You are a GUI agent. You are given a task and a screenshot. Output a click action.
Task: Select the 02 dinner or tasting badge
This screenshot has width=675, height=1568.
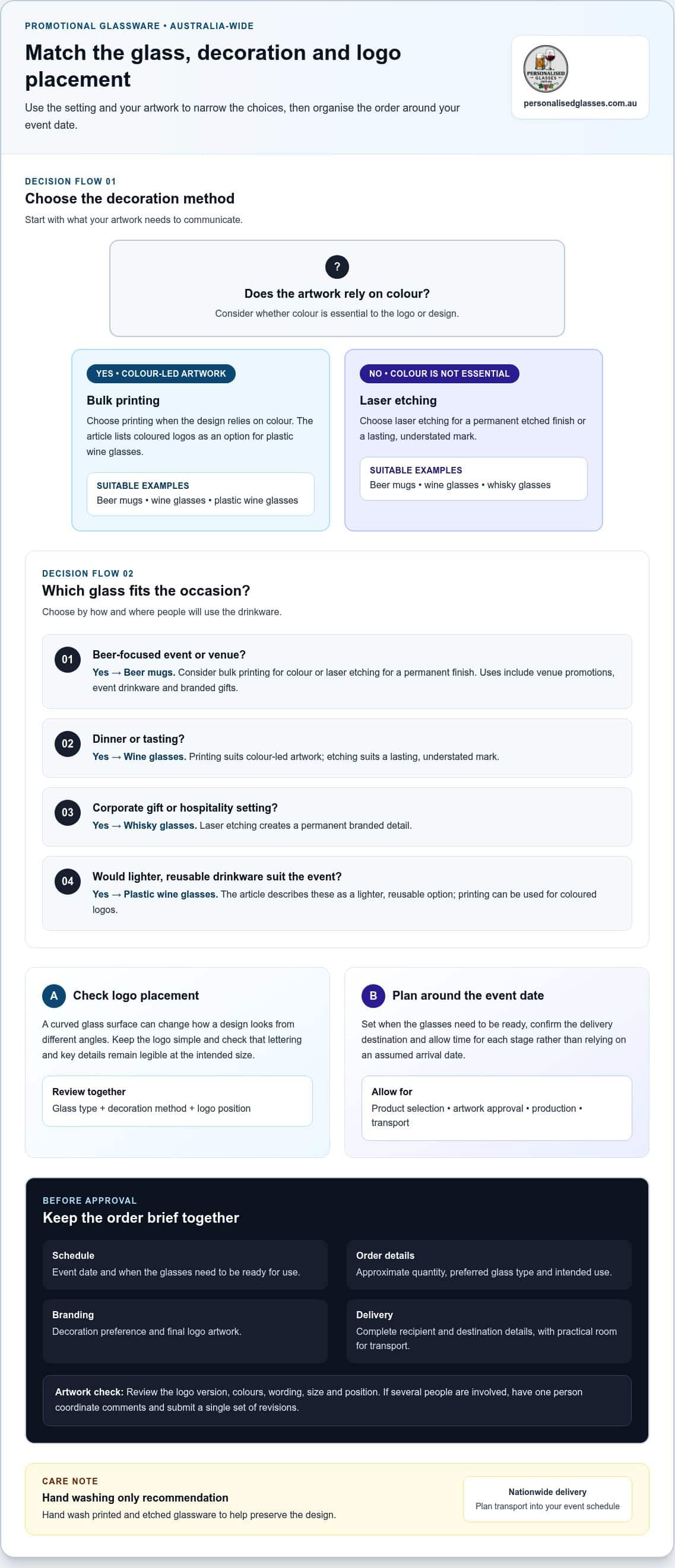(x=68, y=743)
